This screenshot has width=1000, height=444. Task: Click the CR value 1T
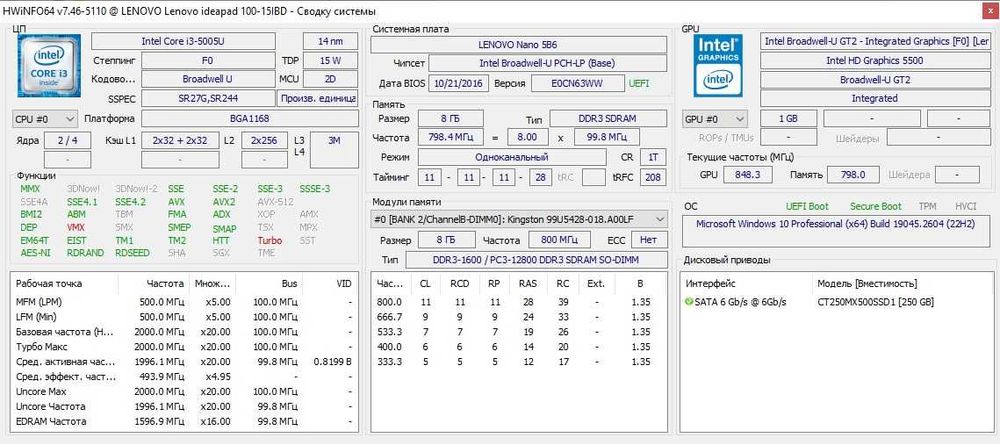(x=652, y=157)
